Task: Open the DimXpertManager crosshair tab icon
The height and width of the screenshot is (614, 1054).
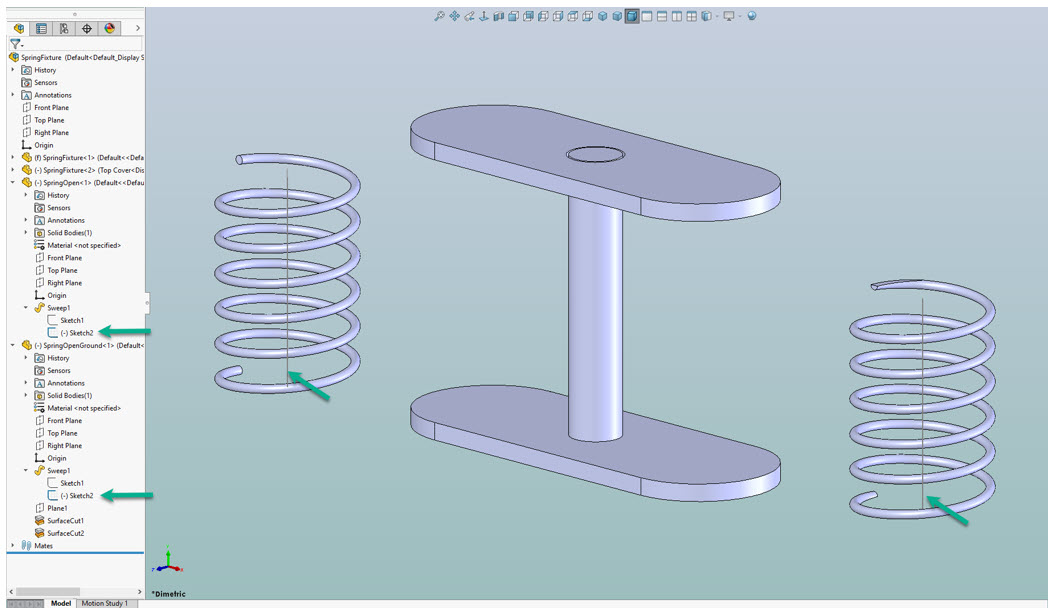Action: 87,29
